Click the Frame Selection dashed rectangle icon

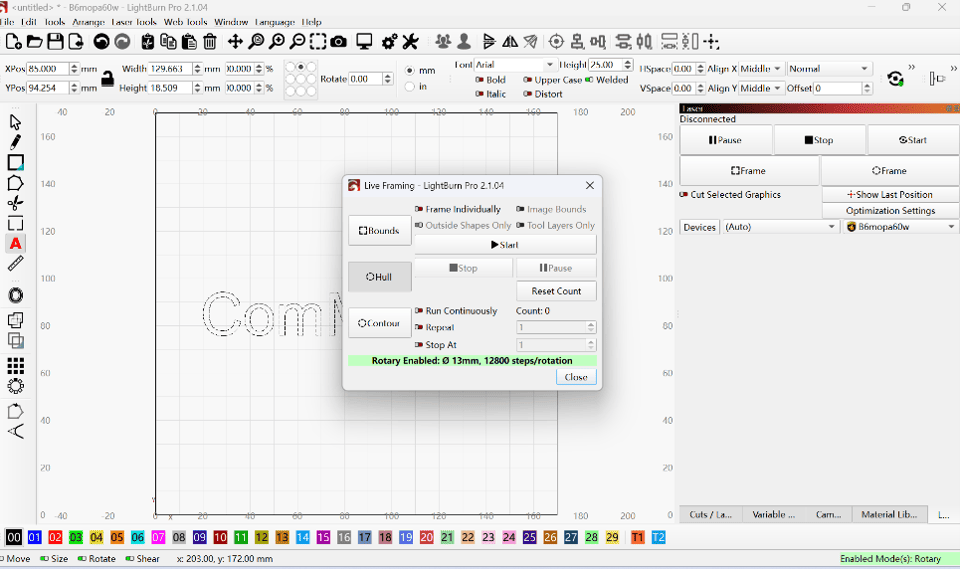point(318,42)
